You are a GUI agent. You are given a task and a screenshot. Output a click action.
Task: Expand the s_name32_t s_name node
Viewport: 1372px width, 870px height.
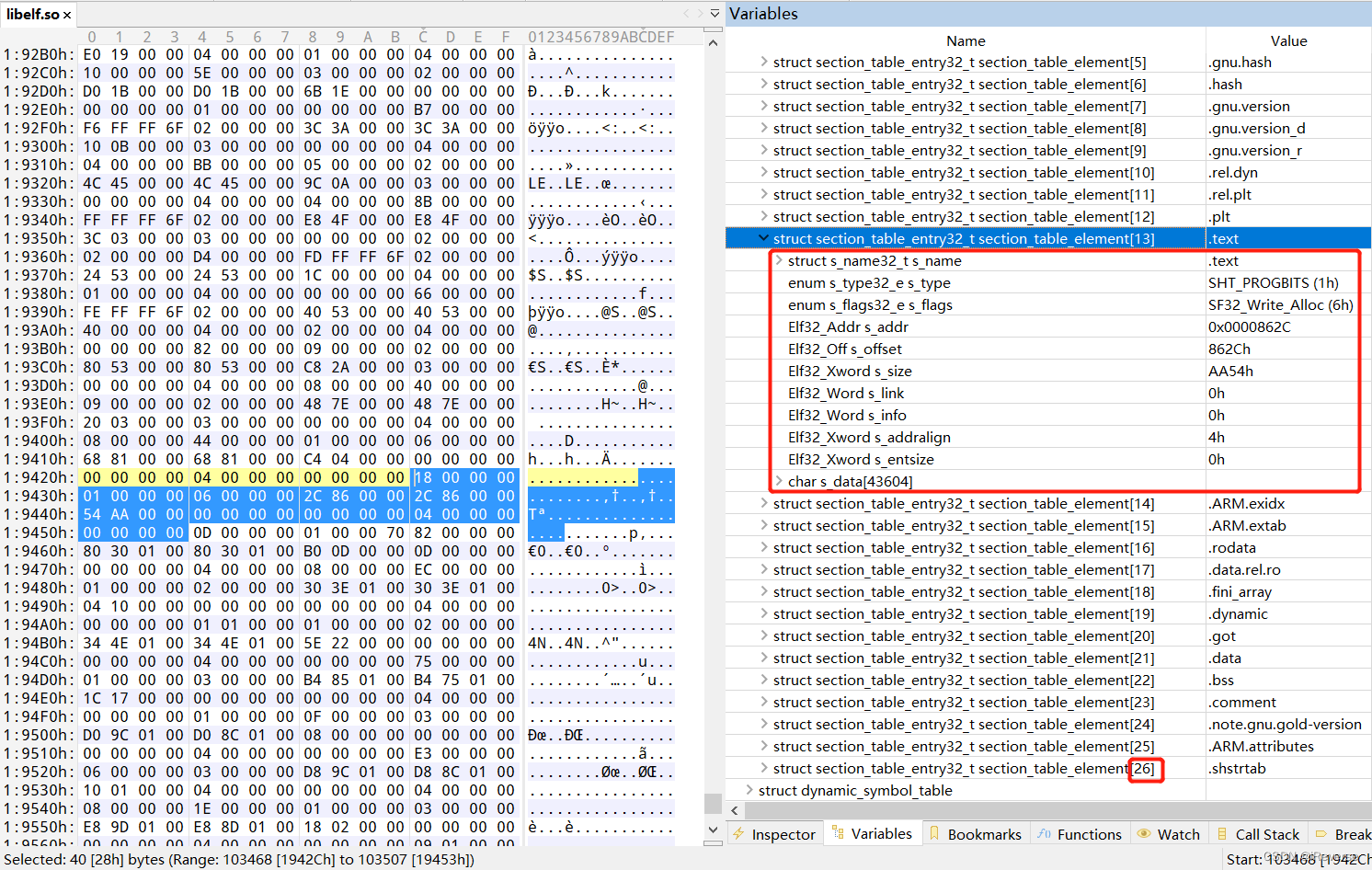coord(779,260)
